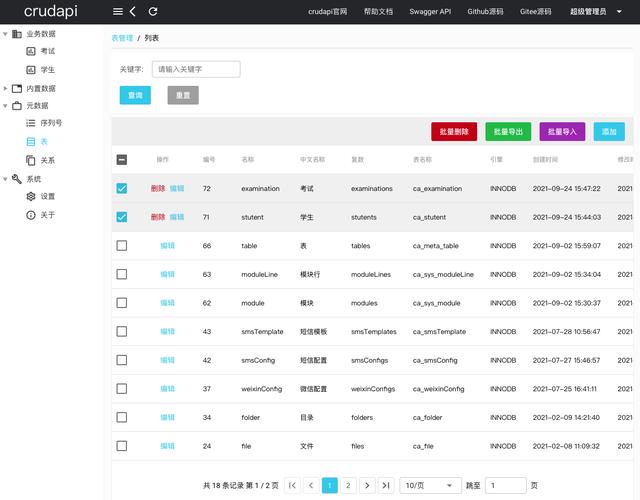Image resolution: width=640 pixels, height=500 pixels.
Task: Click the 考试 sidebar icon
Action: point(31,51)
